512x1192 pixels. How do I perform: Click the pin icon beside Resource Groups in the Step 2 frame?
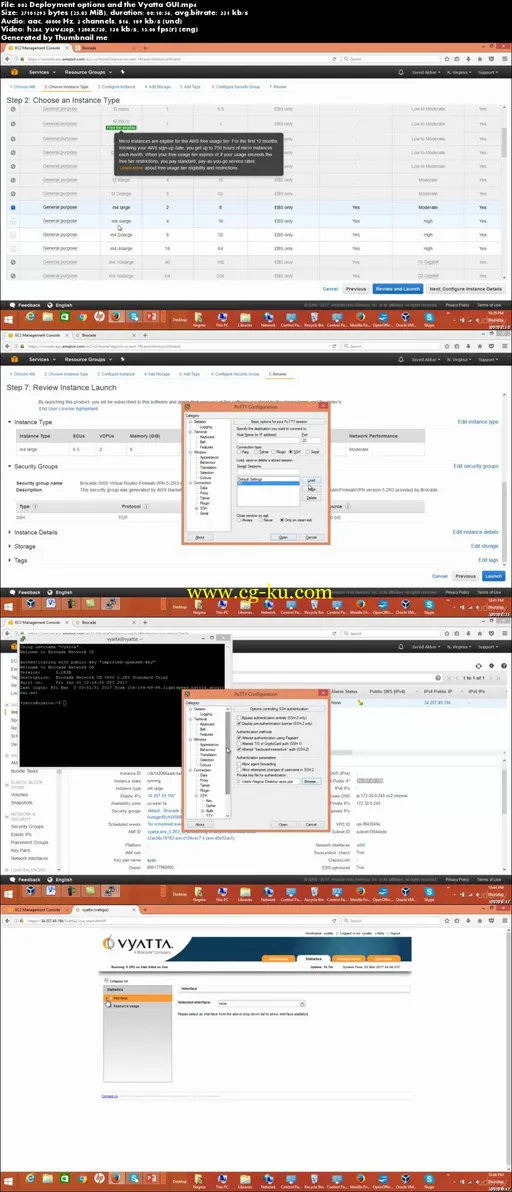pos(123,72)
